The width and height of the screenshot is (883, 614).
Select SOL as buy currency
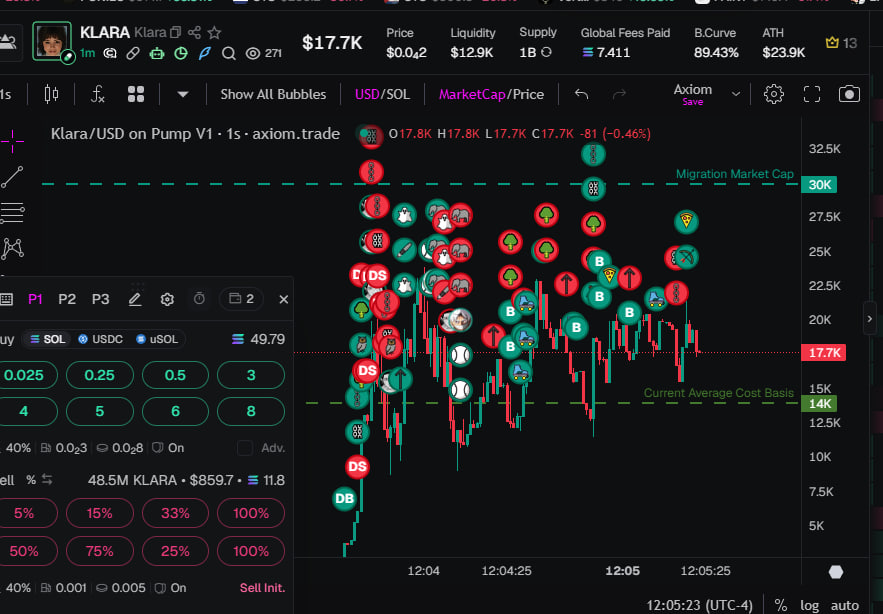[x=48, y=339]
